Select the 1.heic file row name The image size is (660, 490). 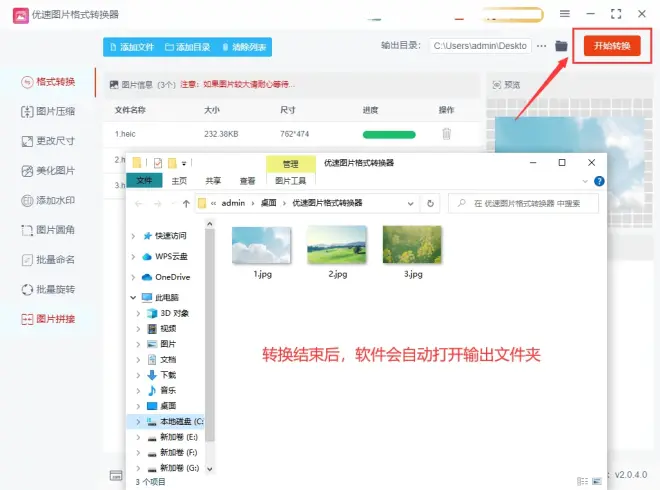125,134
